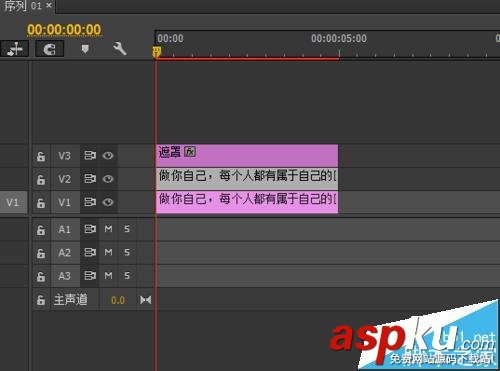Click the master volume value 0.0
Viewport: 500px width, 371px height.
[x=118, y=300]
